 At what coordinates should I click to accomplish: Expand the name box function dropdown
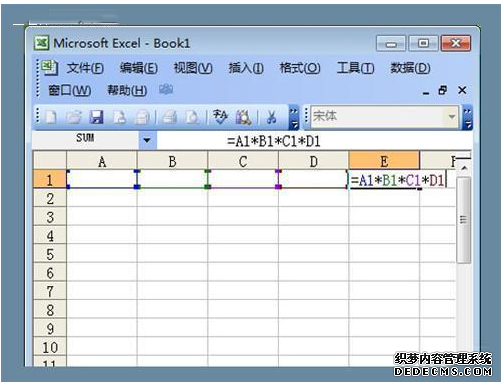[x=147, y=140]
